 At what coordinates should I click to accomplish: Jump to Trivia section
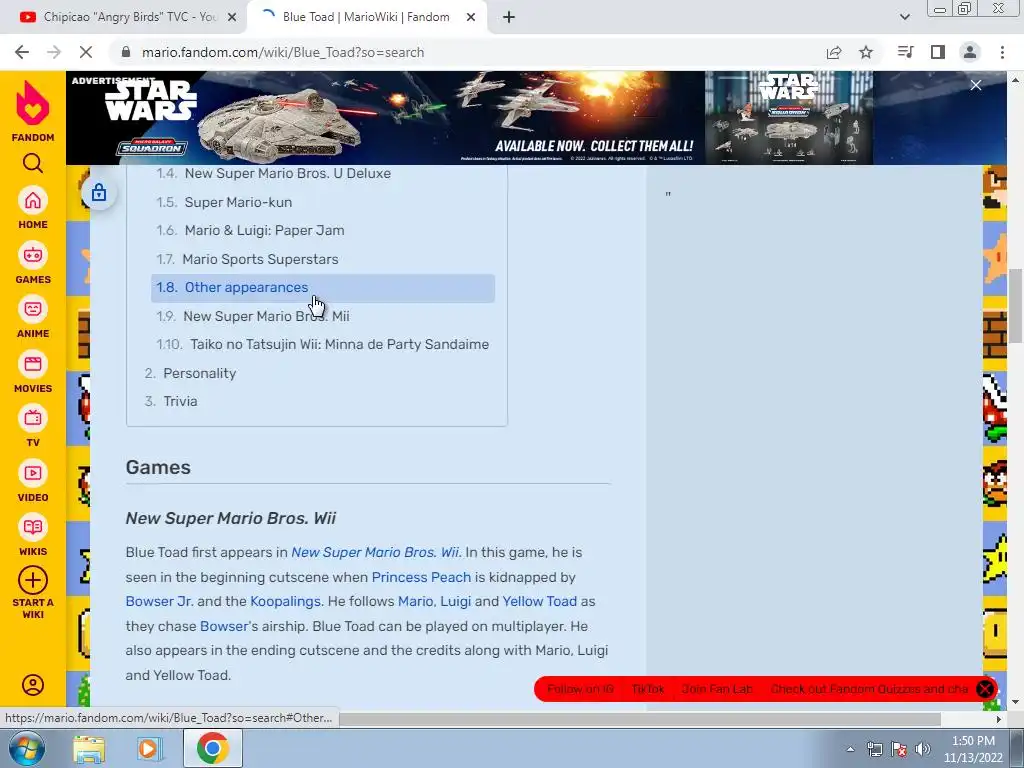(x=180, y=401)
